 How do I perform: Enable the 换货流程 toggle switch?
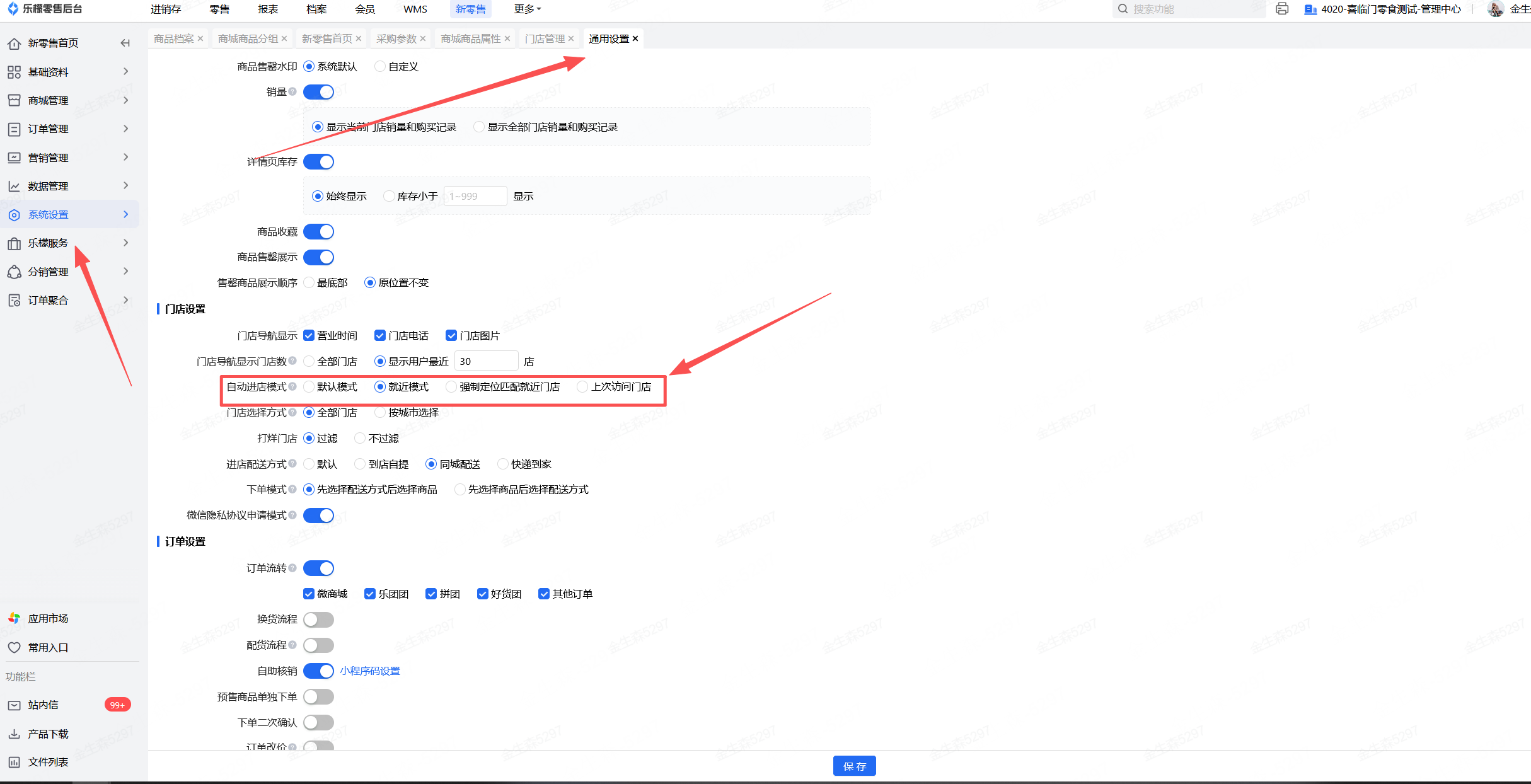(318, 620)
